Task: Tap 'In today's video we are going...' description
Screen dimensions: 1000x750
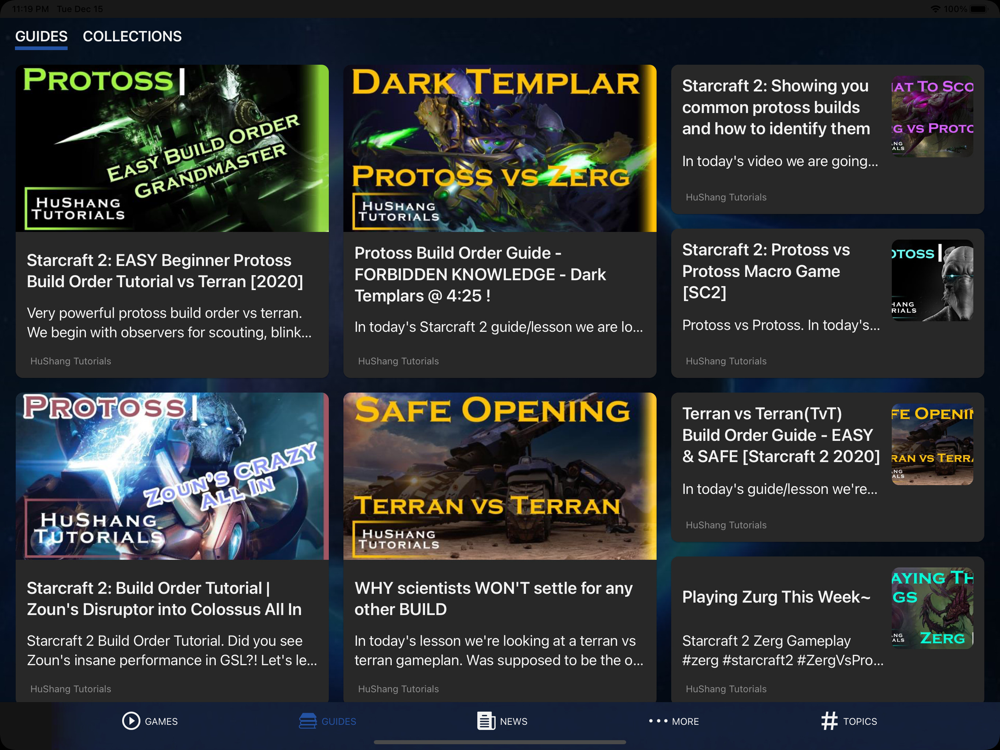Action: [780, 161]
